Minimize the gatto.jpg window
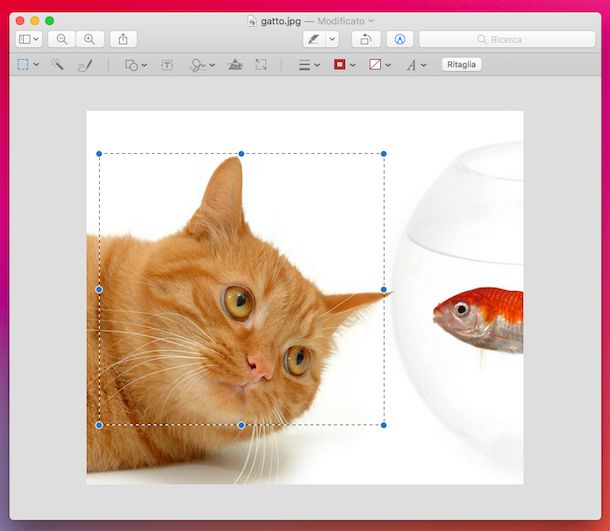Screen dimensions: 610x531 coord(35,21)
